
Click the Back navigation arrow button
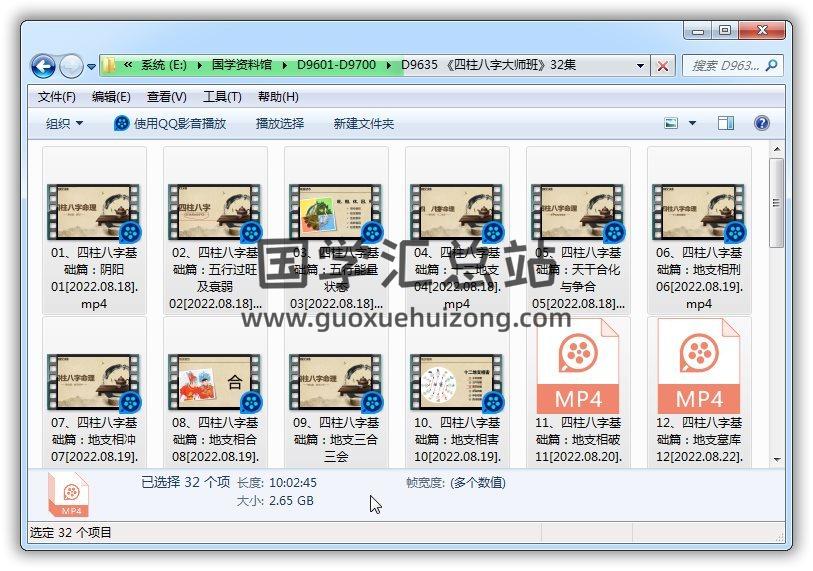[x=43, y=66]
